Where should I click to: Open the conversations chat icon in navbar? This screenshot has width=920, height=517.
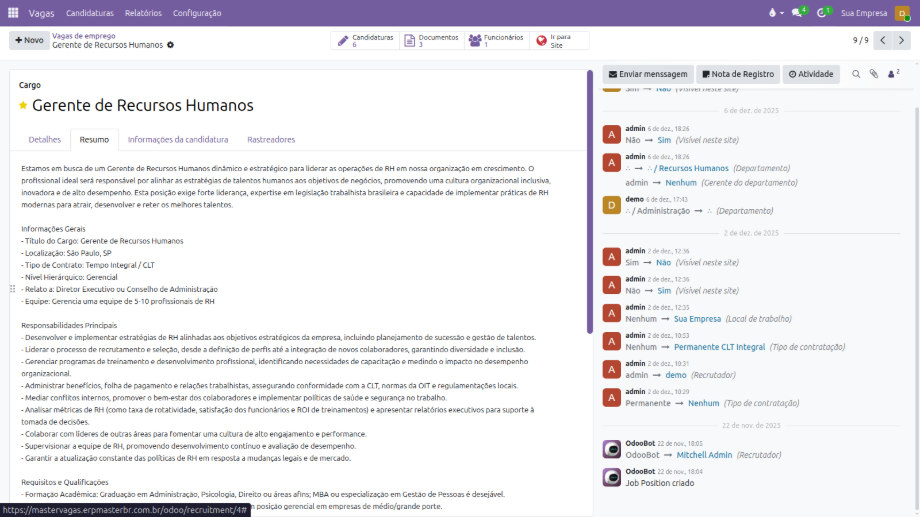click(799, 13)
